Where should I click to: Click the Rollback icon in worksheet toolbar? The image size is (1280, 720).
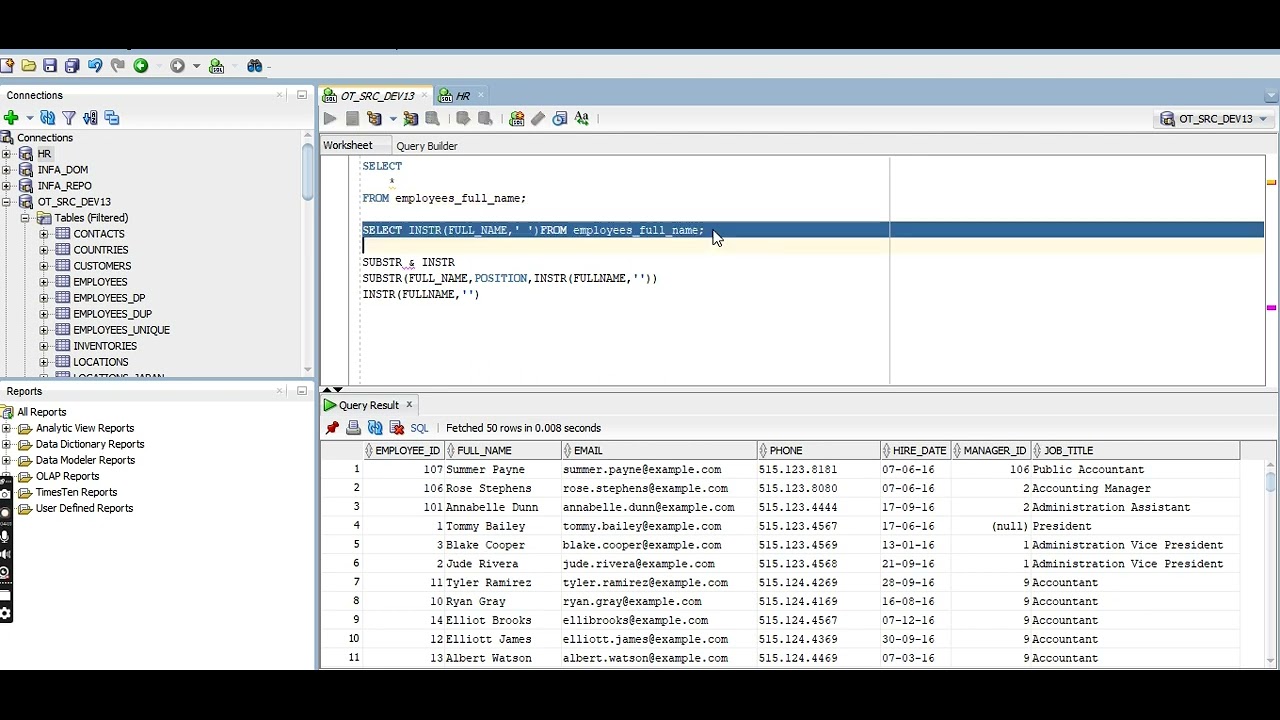[x=485, y=118]
